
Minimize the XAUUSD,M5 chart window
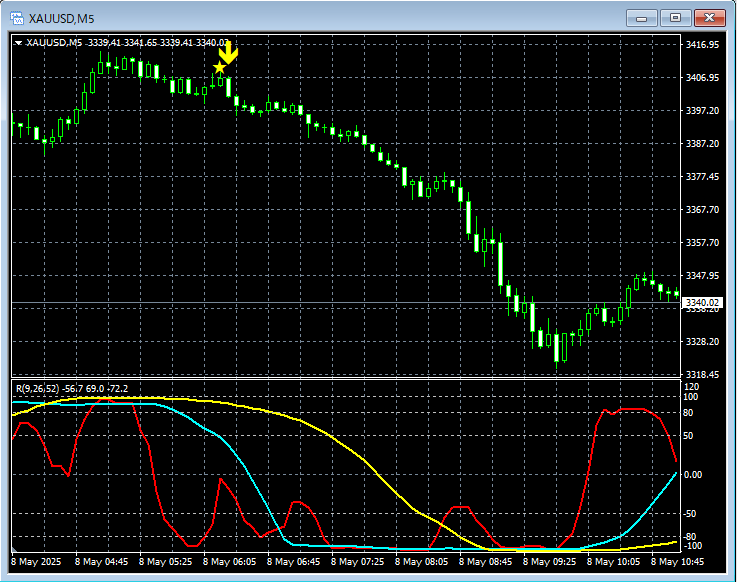[642, 18]
